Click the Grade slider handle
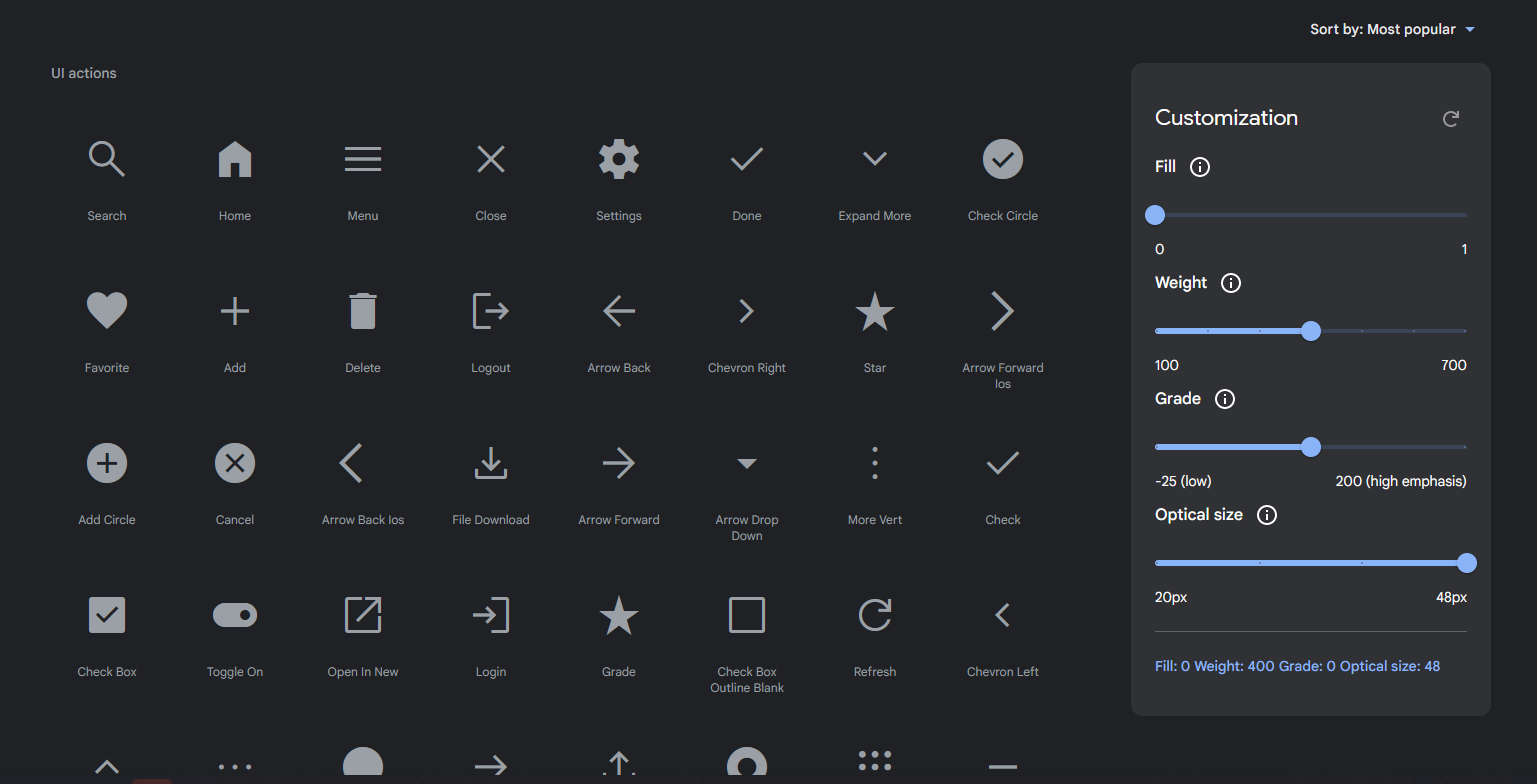The image size is (1537, 784). point(1311,447)
